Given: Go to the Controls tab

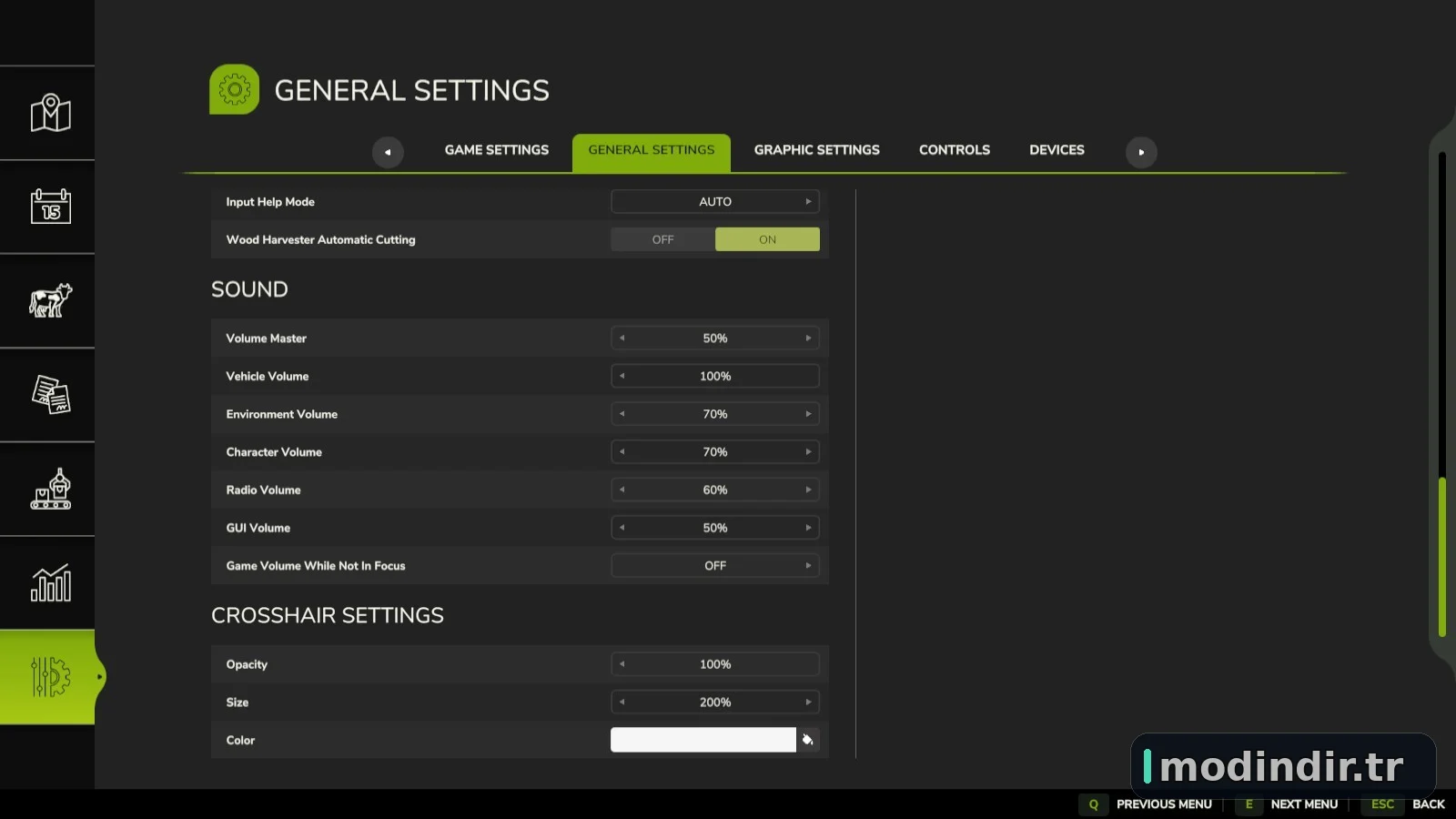Looking at the screenshot, I should click(x=955, y=150).
